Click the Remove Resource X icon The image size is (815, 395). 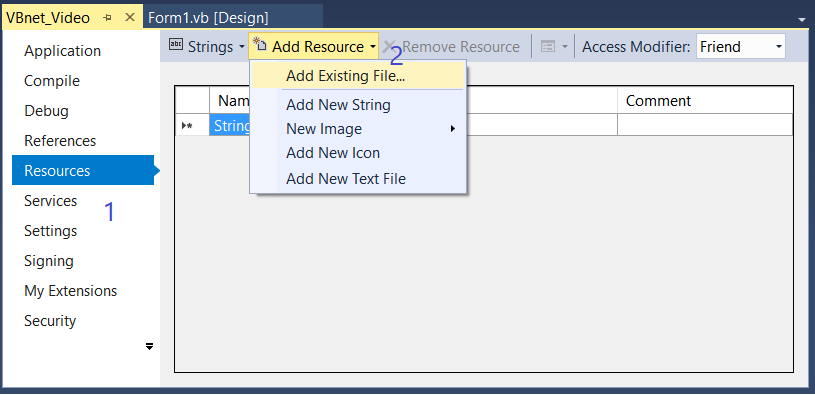point(389,47)
